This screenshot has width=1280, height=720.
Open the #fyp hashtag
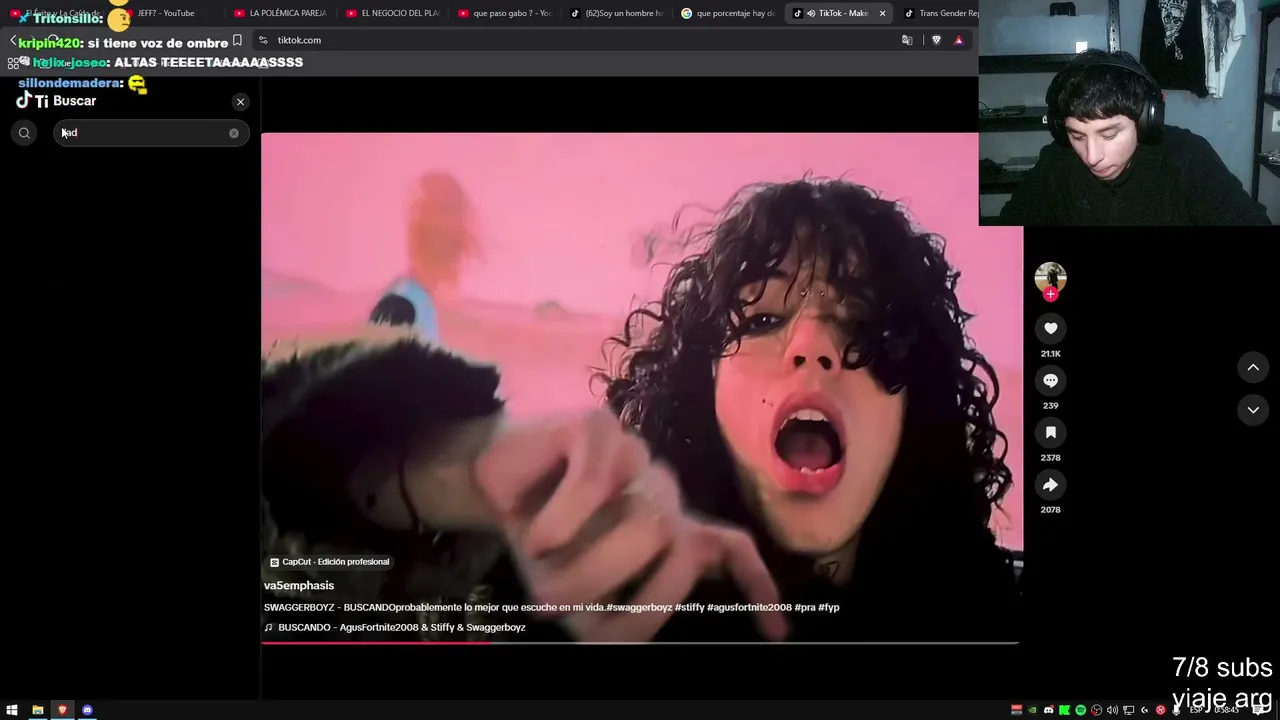(x=828, y=607)
